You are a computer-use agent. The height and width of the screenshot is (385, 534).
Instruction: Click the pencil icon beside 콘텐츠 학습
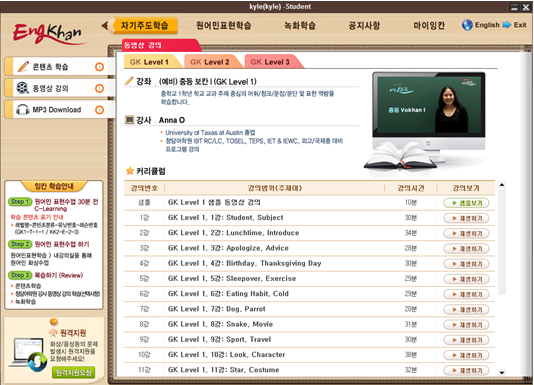click(23, 66)
